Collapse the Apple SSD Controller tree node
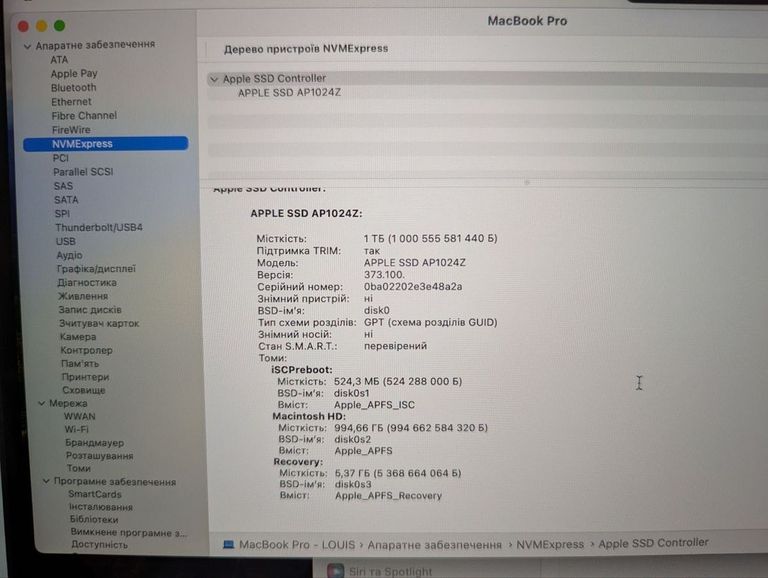 click(214, 79)
